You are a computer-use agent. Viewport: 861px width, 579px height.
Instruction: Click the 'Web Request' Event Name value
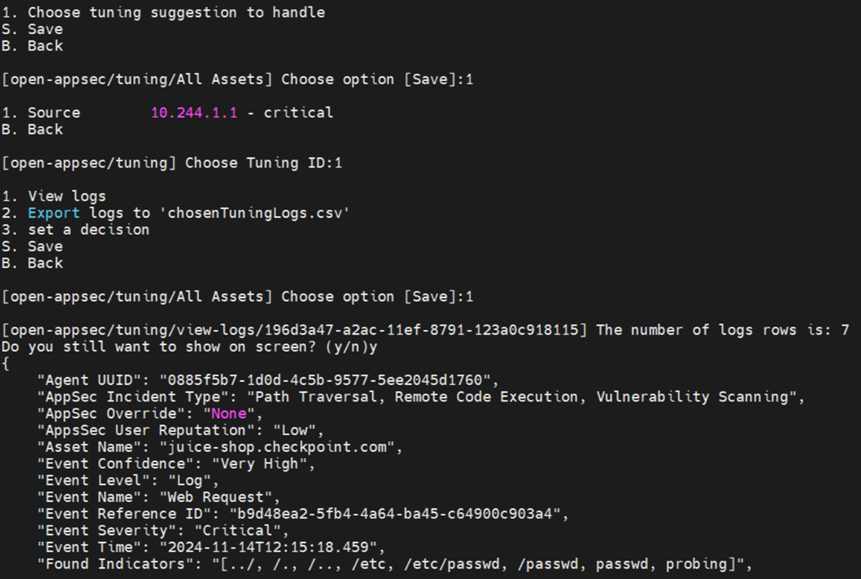click(238, 497)
